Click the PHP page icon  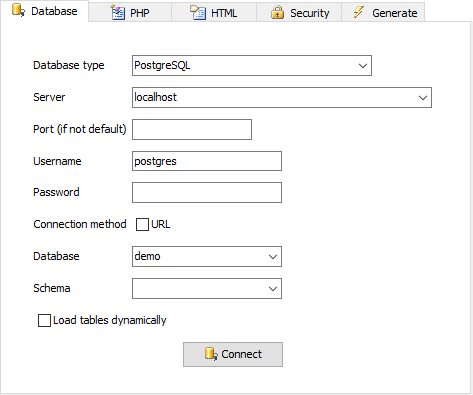(x=118, y=12)
